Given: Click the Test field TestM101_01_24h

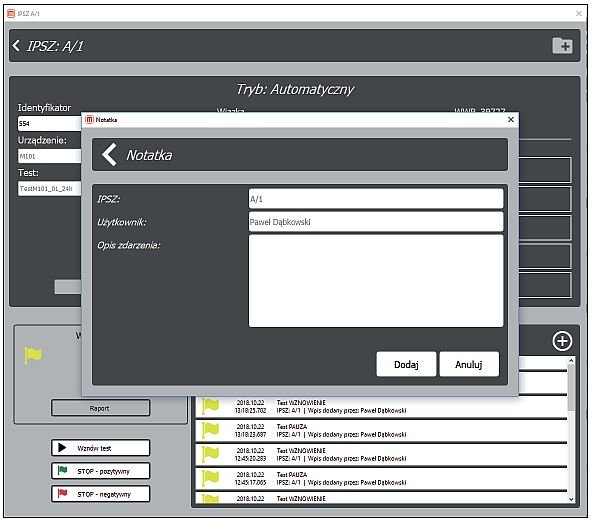Looking at the screenshot, I should [x=50, y=189].
